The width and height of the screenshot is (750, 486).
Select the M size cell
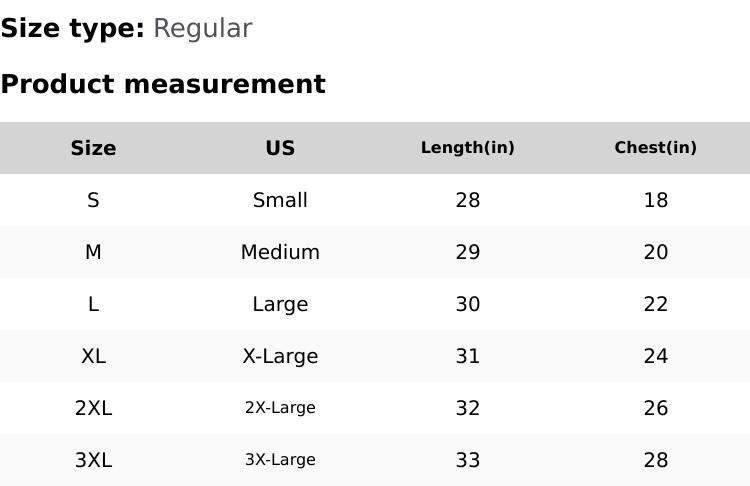tap(93, 252)
